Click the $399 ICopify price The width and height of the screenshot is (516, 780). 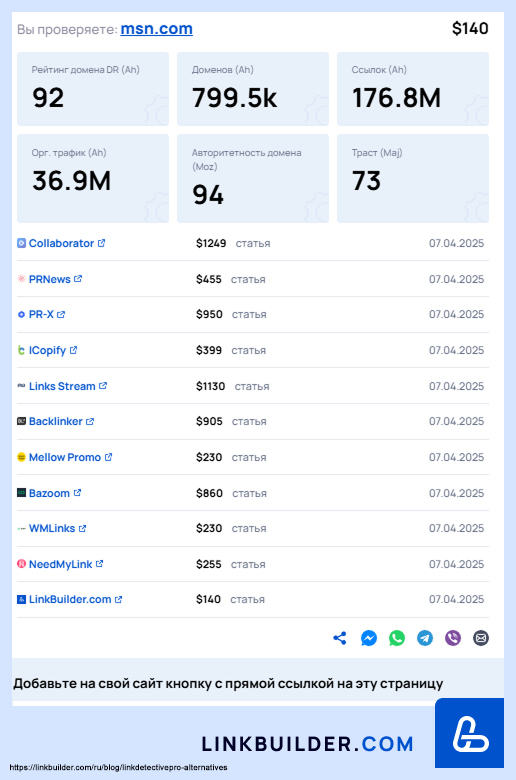click(208, 350)
